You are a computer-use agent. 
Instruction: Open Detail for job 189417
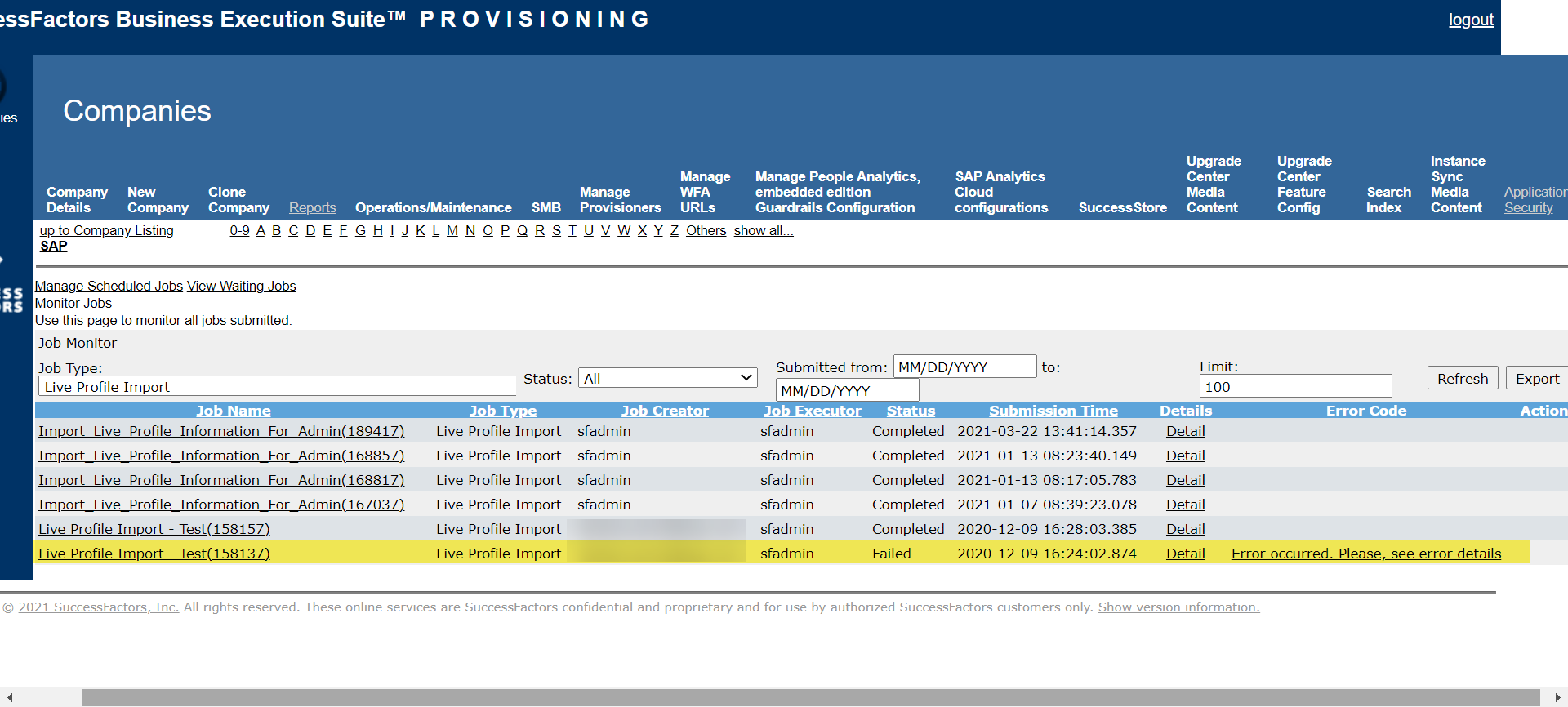[x=1185, y=431]
